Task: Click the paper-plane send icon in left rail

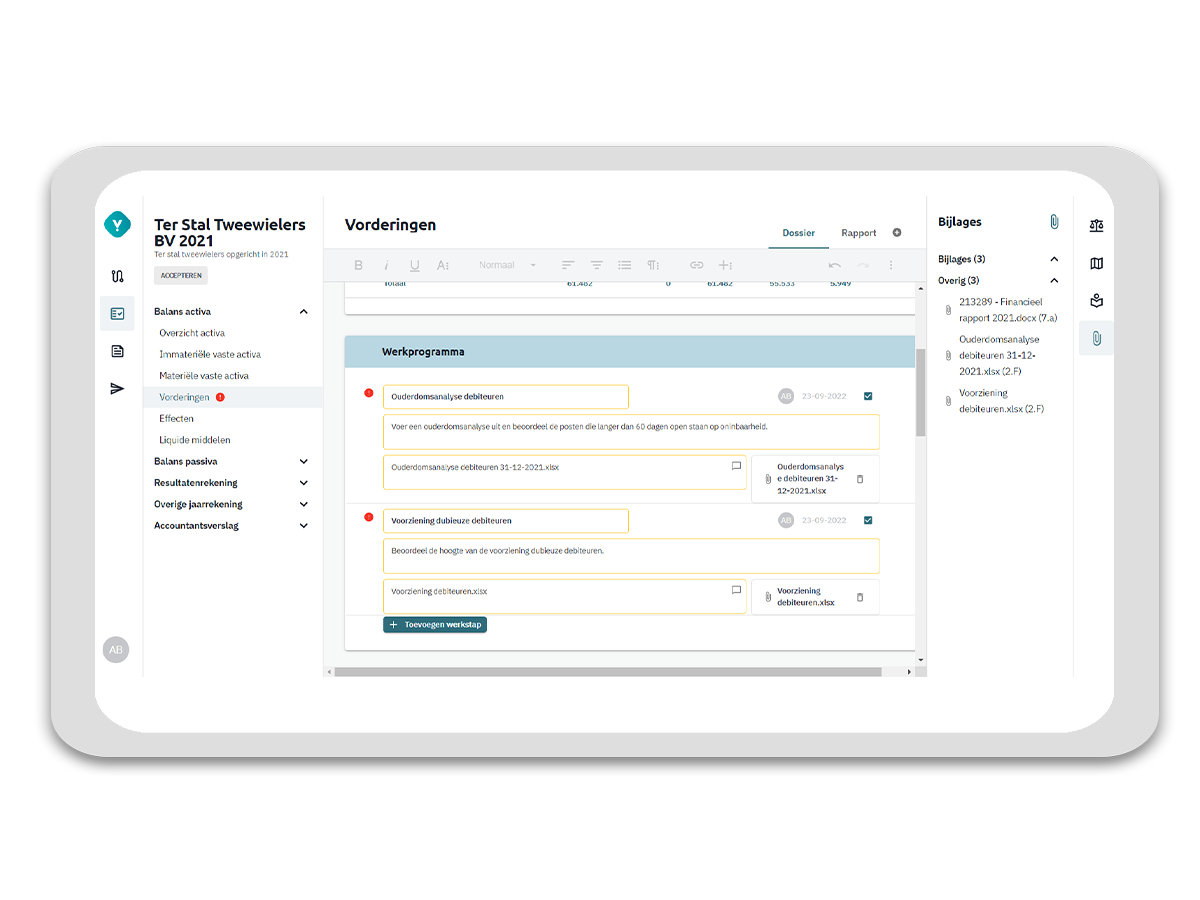Action: (117, 388)
